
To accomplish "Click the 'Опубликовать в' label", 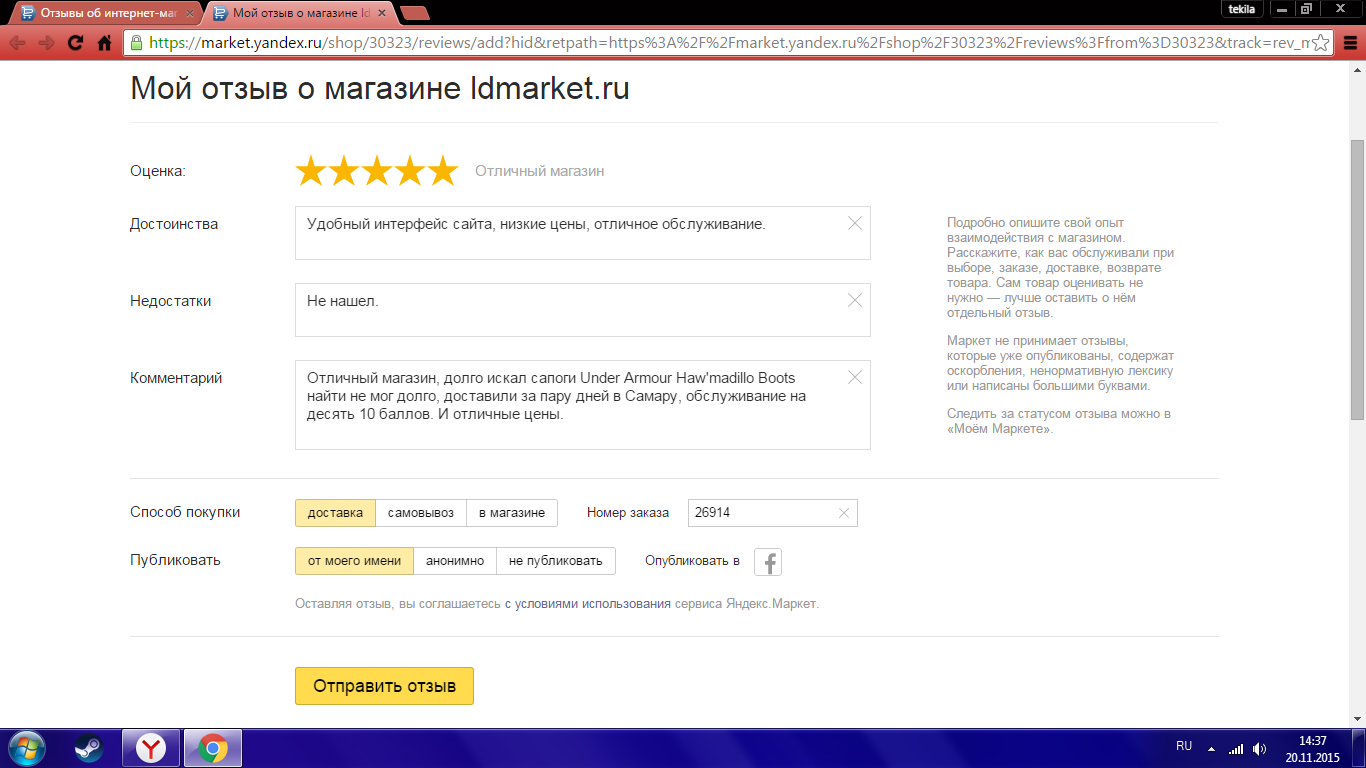I will (x=692, y=561).
